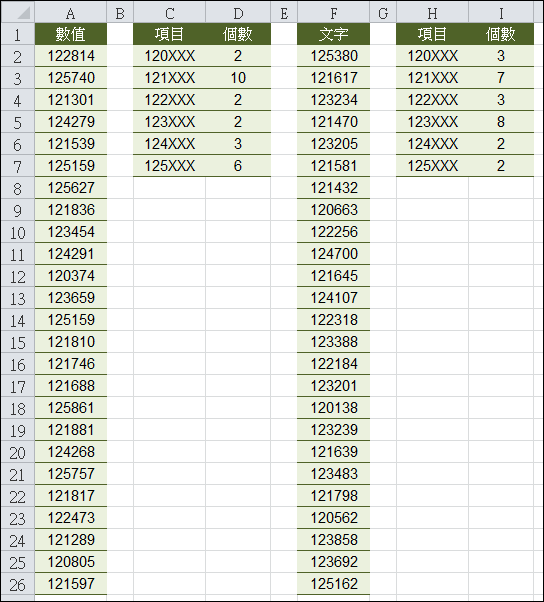Select cell 125162 in column F
The height and width of the screenshot is (602, 544).
334,584
